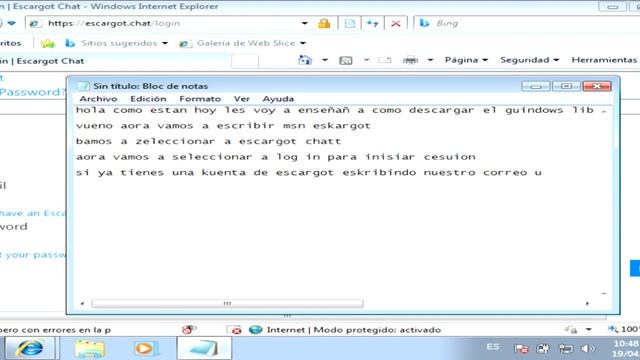Viewport: 640px width, 360px height.
Task: Open Ayuda menu in Bloc de notas
Action: (278, 99)
